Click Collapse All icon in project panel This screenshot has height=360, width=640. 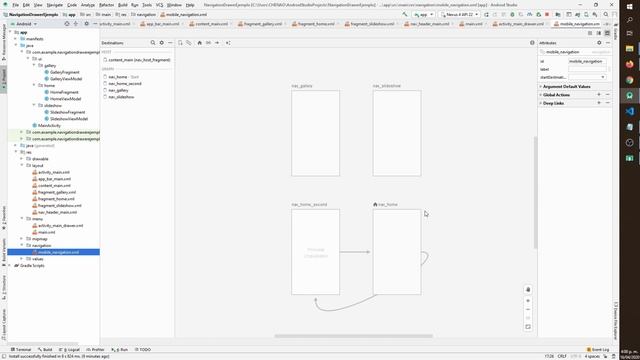point(76,24)
